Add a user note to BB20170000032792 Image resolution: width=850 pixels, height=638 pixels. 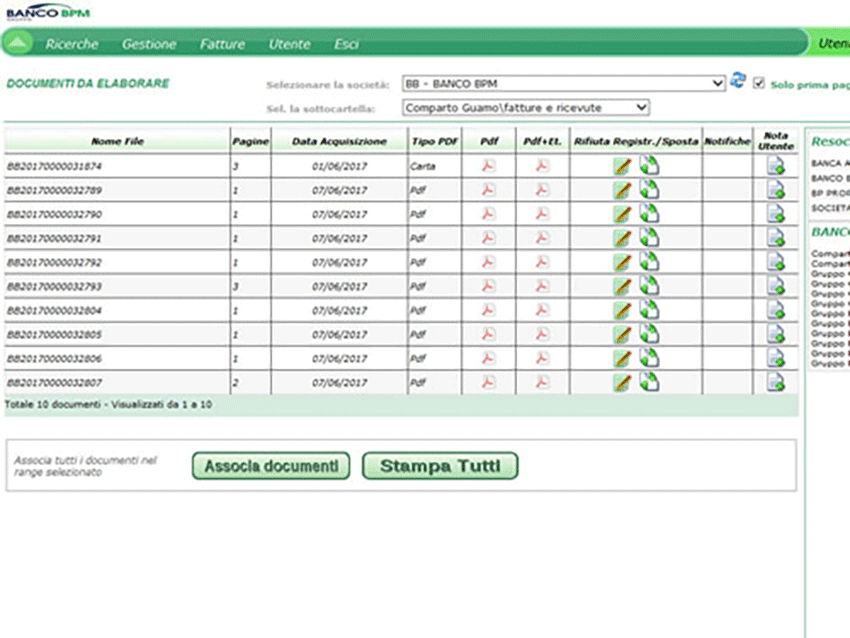(775, 262)
